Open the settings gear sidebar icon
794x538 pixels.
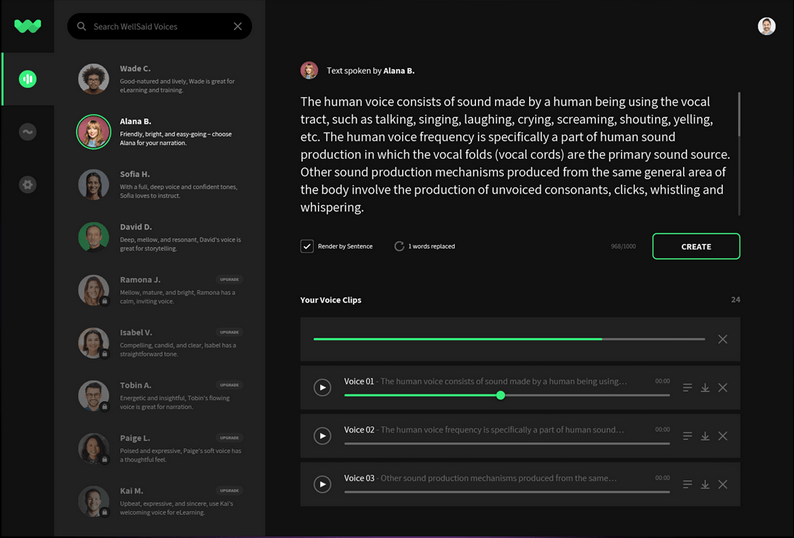[x=28, y=184]
